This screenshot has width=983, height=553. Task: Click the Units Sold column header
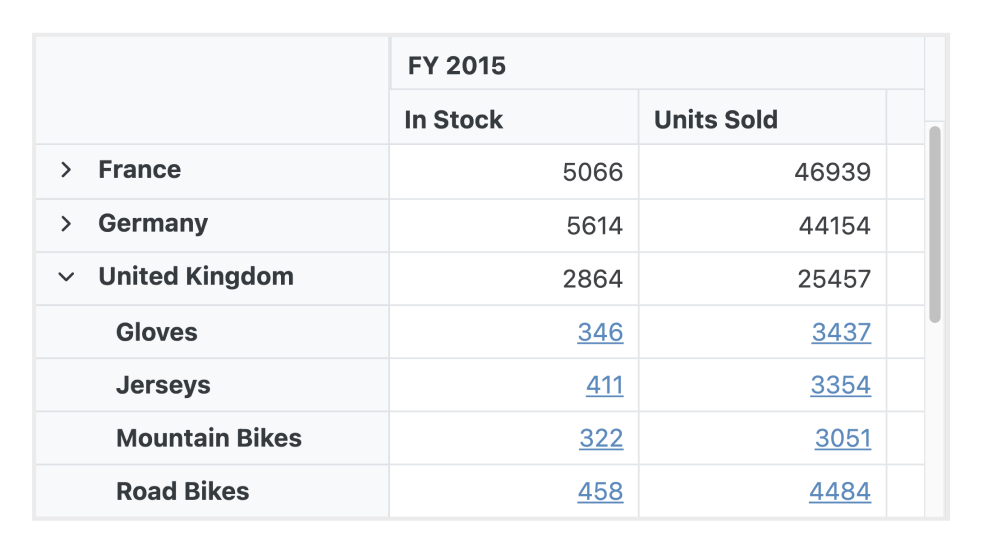tap(716, 120)
